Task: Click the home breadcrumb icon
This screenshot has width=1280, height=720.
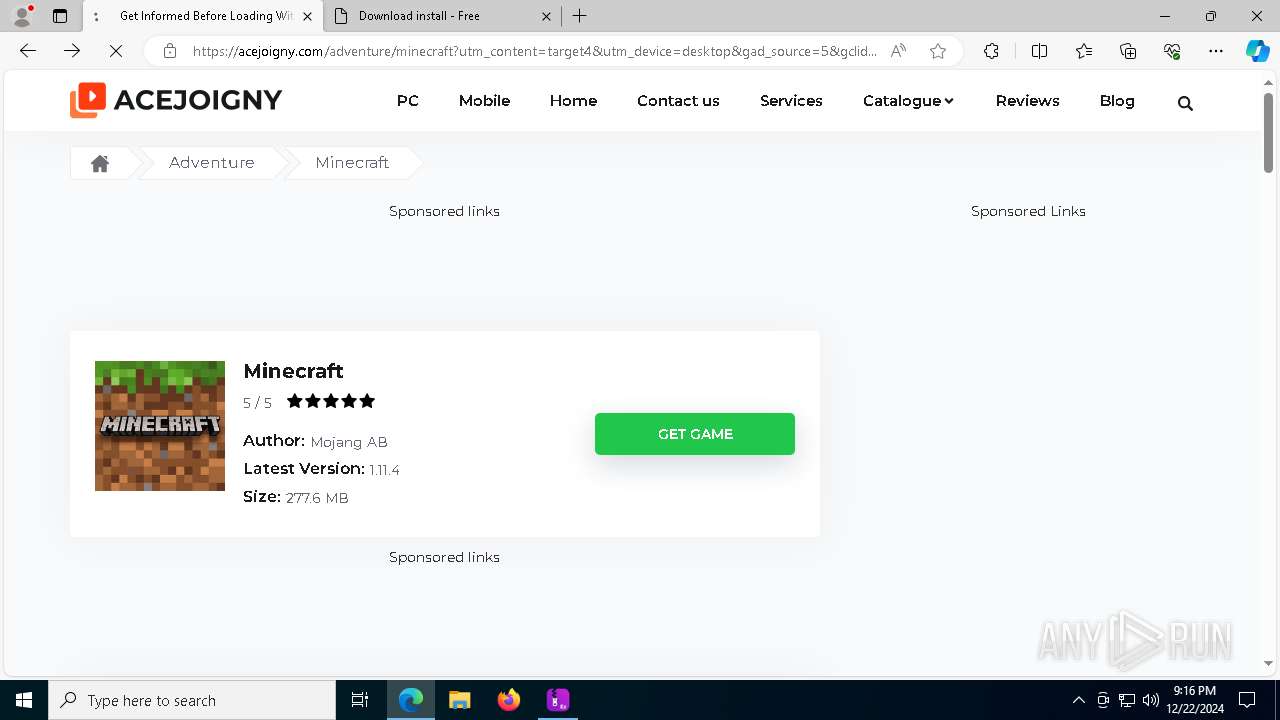Action: [100, 163]
